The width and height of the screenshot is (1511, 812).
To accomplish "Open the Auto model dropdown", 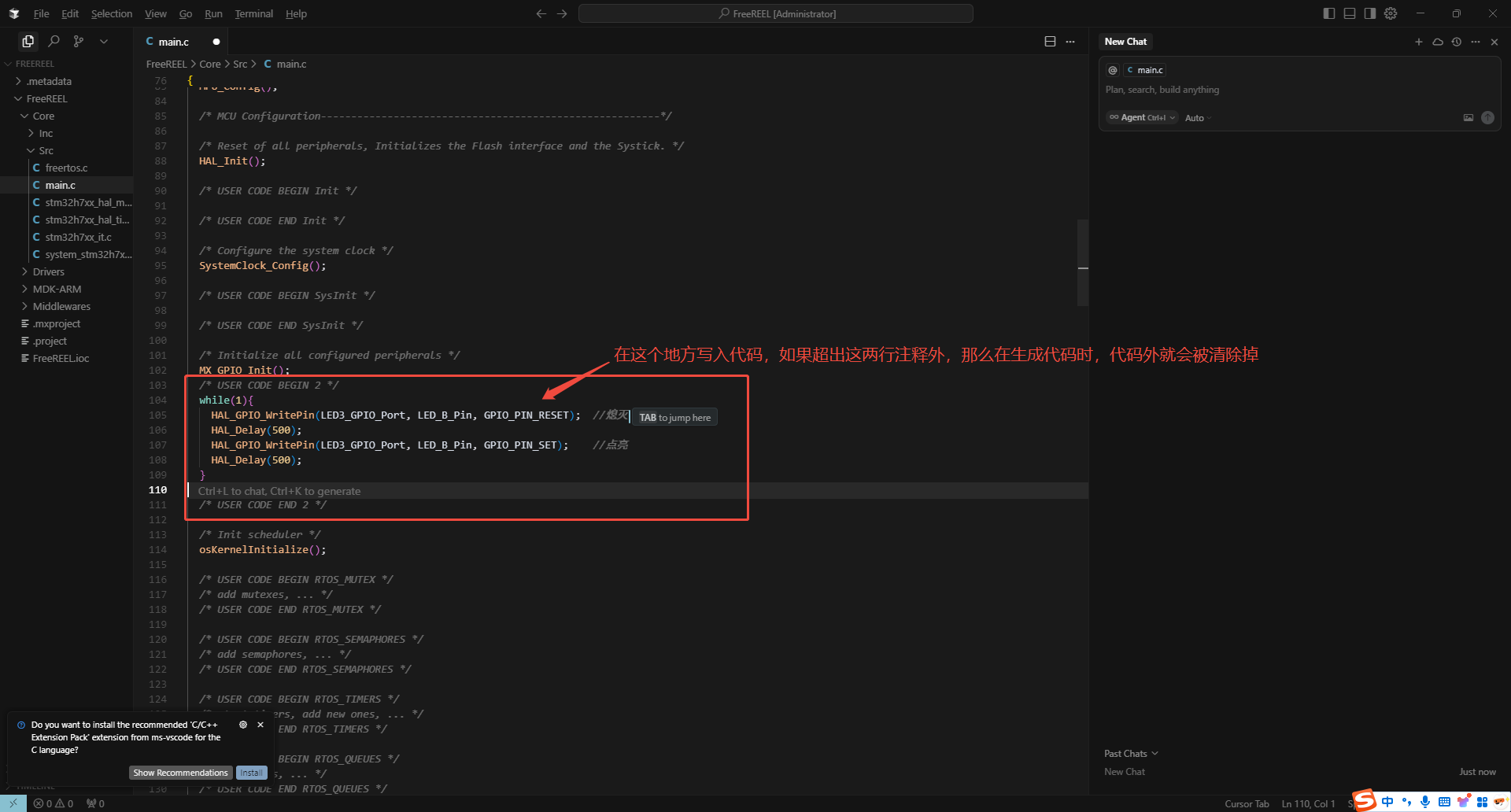I will point(1197,118).
